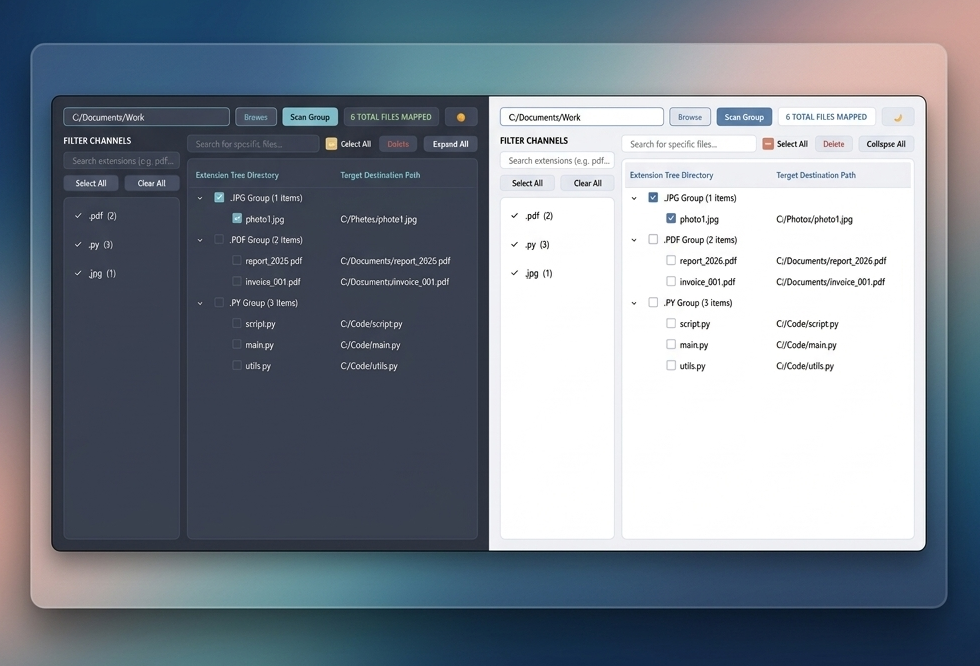
Task: Toggle the .py (3) checkmark in light panel
Action: pos(514,244)
